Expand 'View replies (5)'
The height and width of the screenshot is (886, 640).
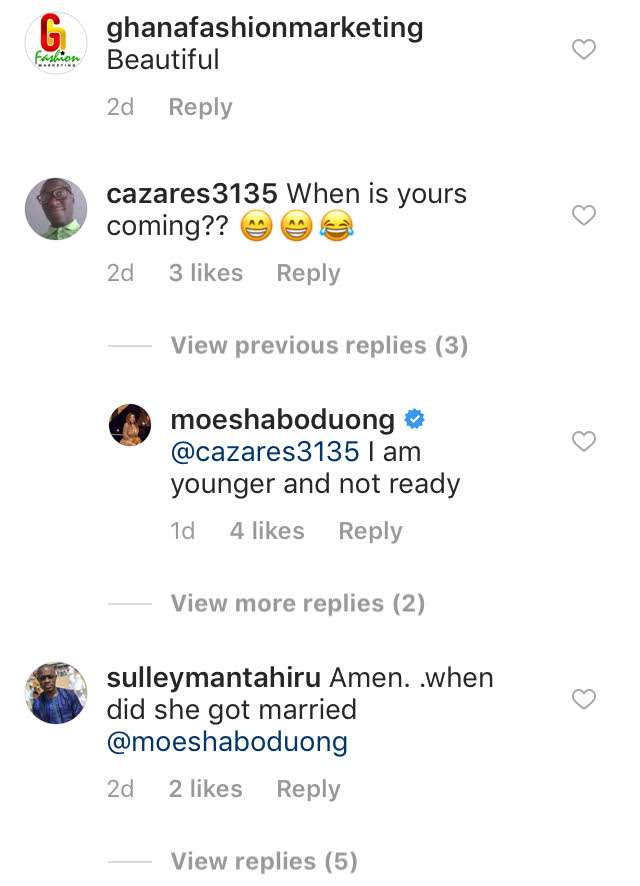click(x=264, y=862)
